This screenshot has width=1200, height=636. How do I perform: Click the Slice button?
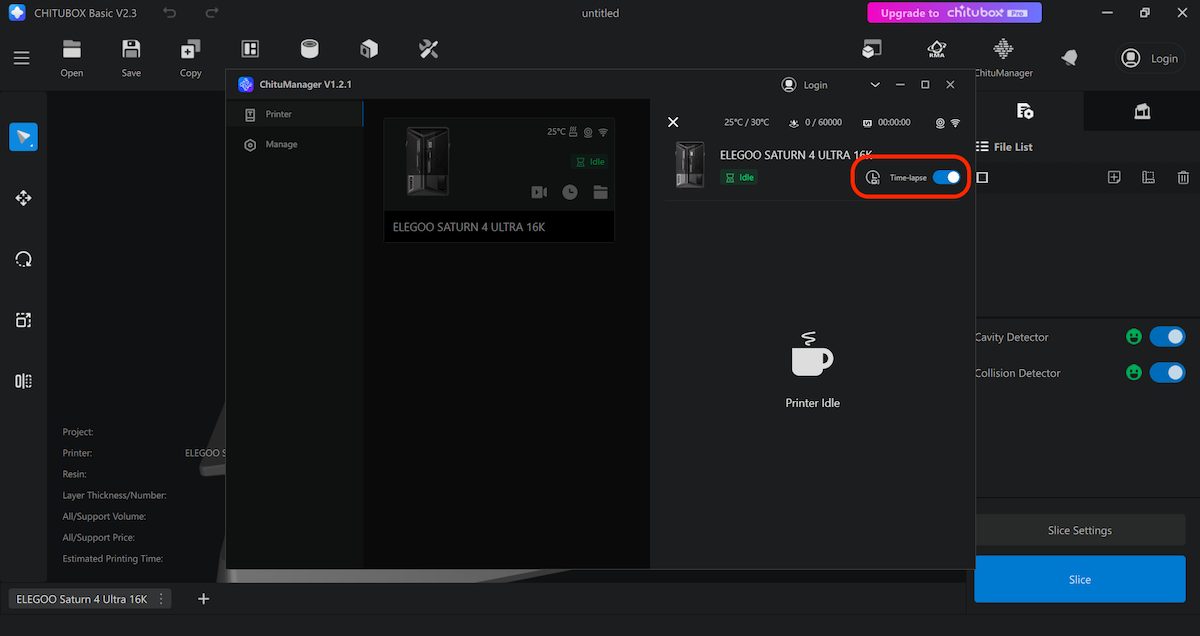[1080, 579]
